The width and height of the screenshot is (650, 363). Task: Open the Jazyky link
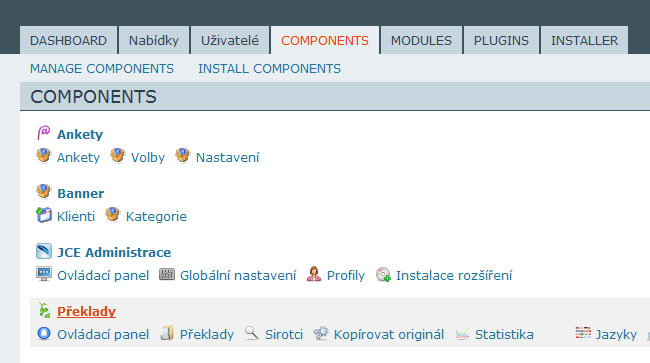coord(616,334)
